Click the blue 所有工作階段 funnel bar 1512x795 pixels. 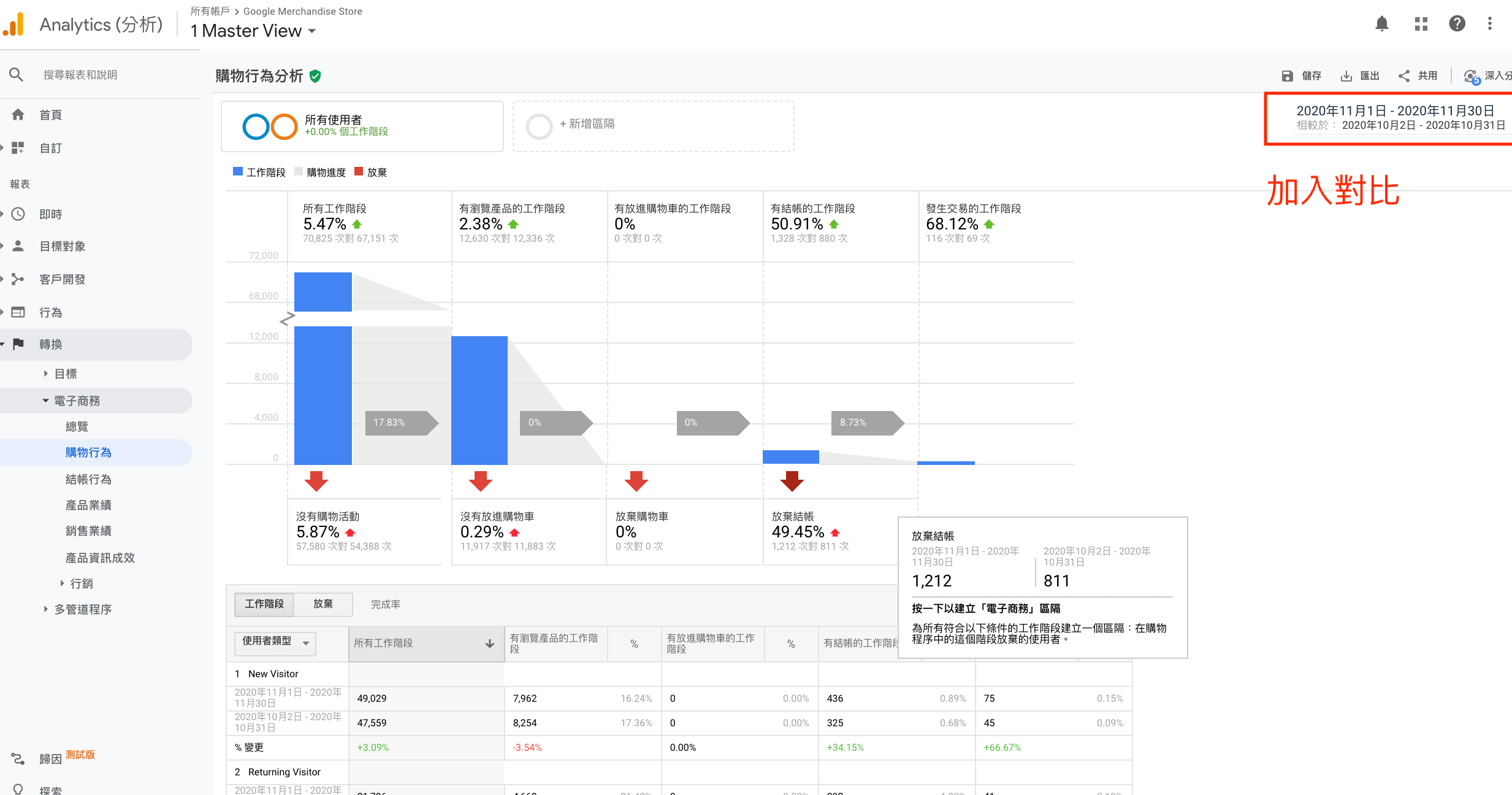pos(323,395)
